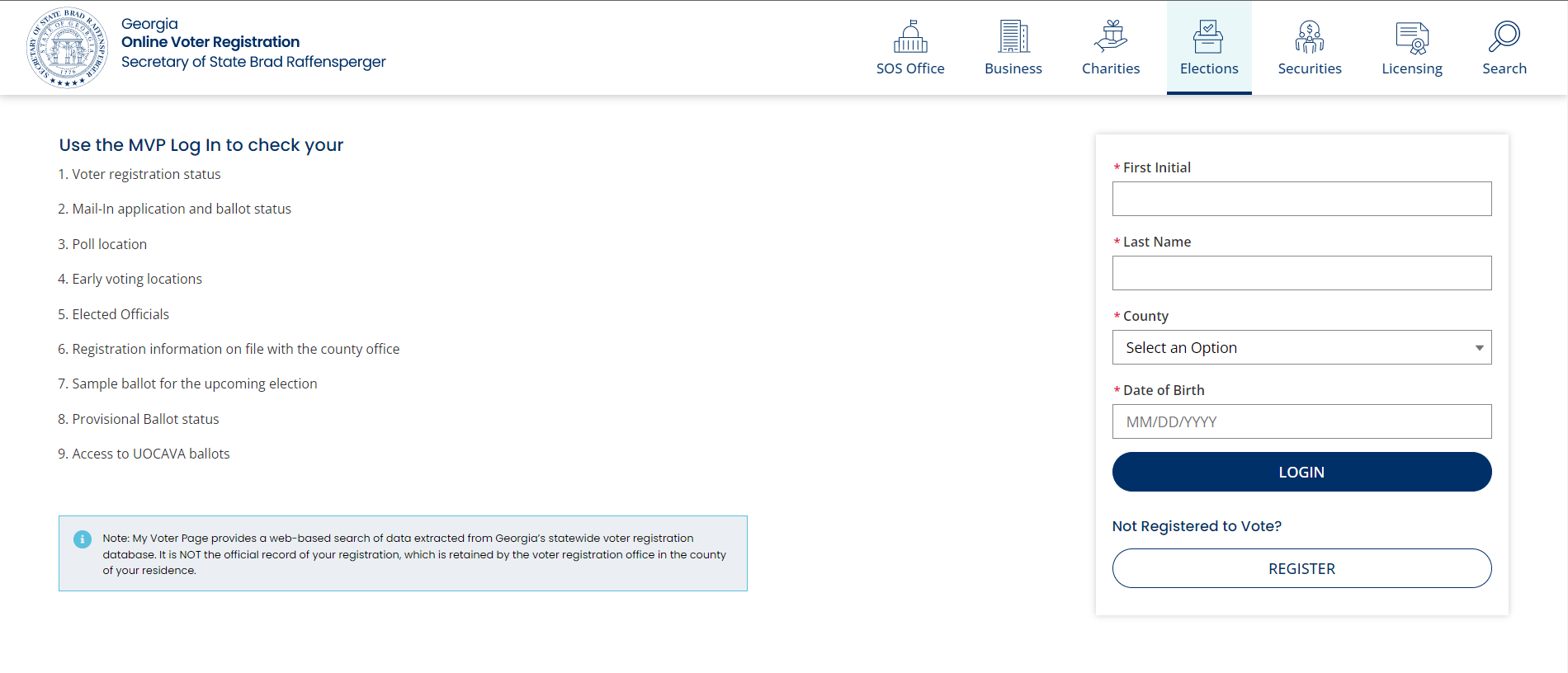Open the SOS Office capitol building icon

[910, 36]
